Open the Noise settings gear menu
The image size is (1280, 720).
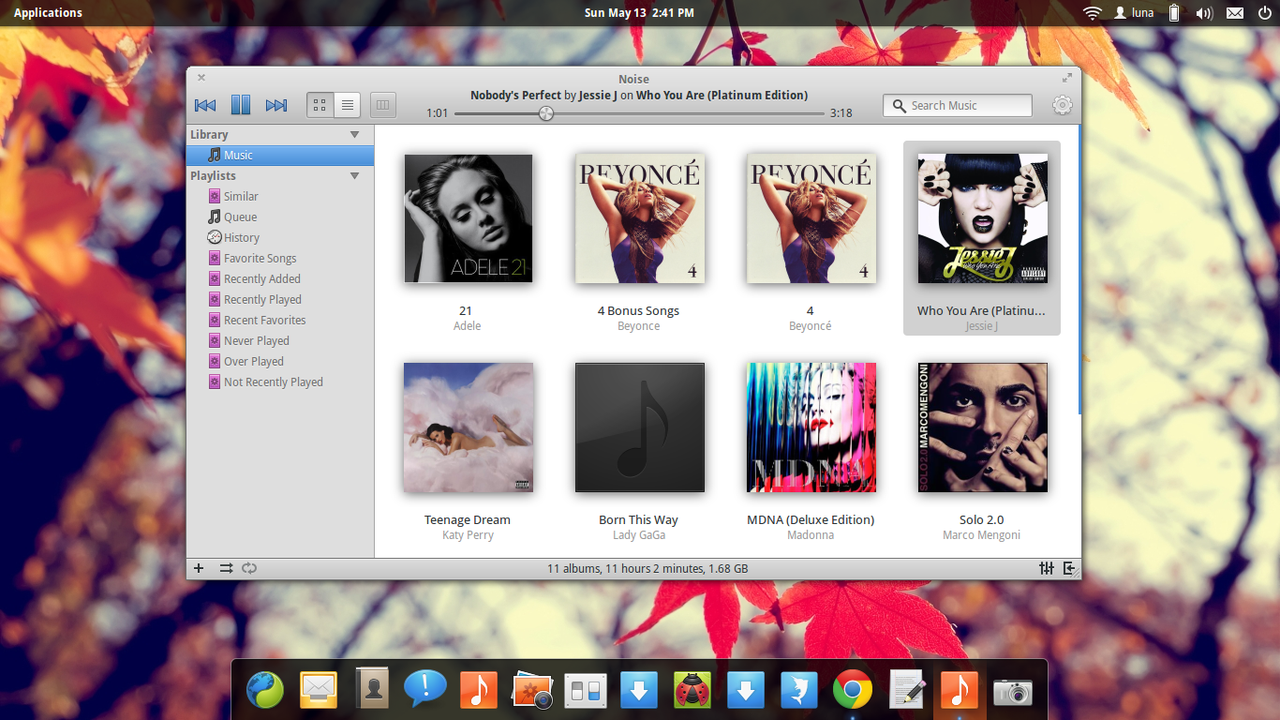pyautogui.click(x=1062, y=105)
